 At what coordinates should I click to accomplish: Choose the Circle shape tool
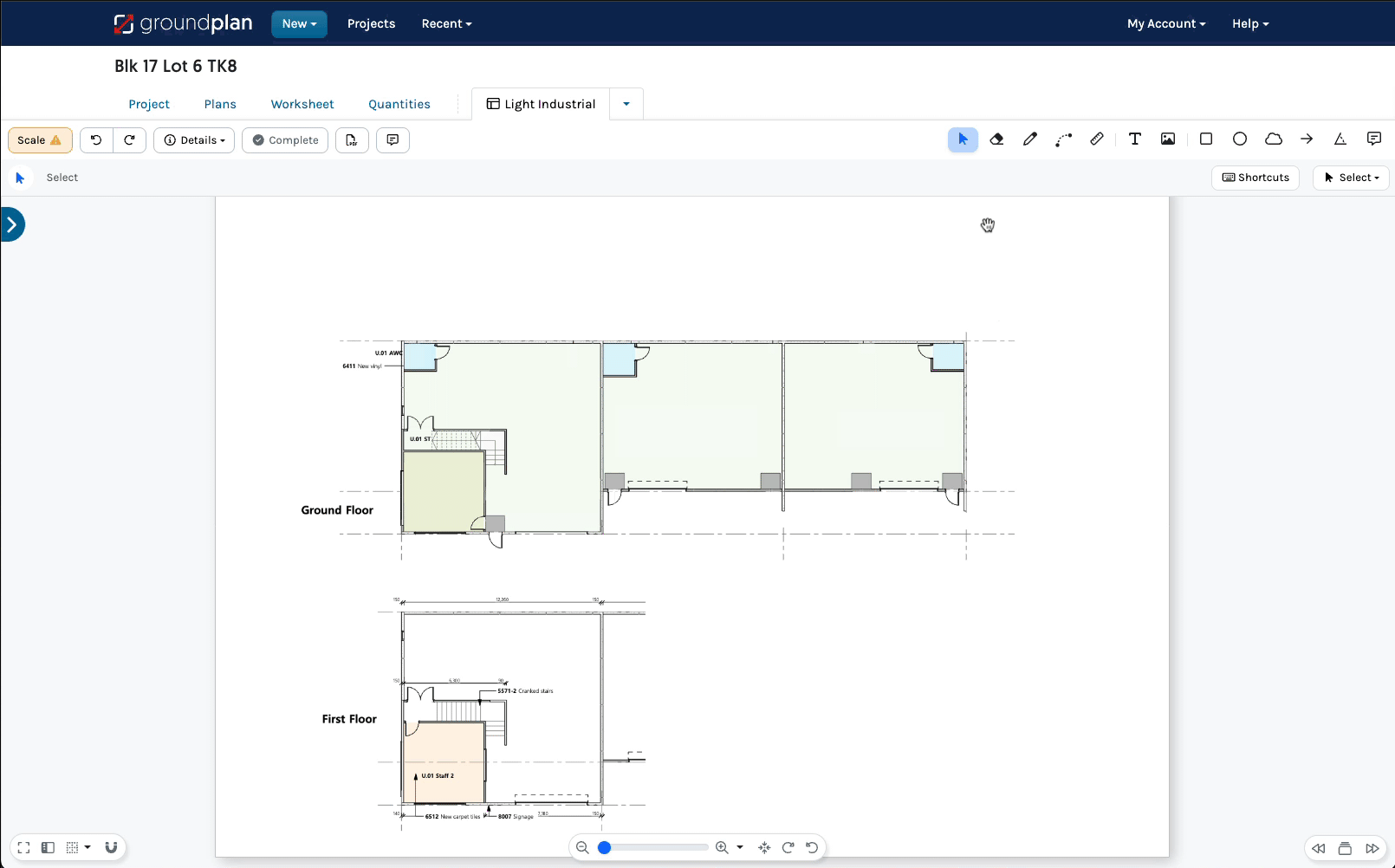(1240, 139)
